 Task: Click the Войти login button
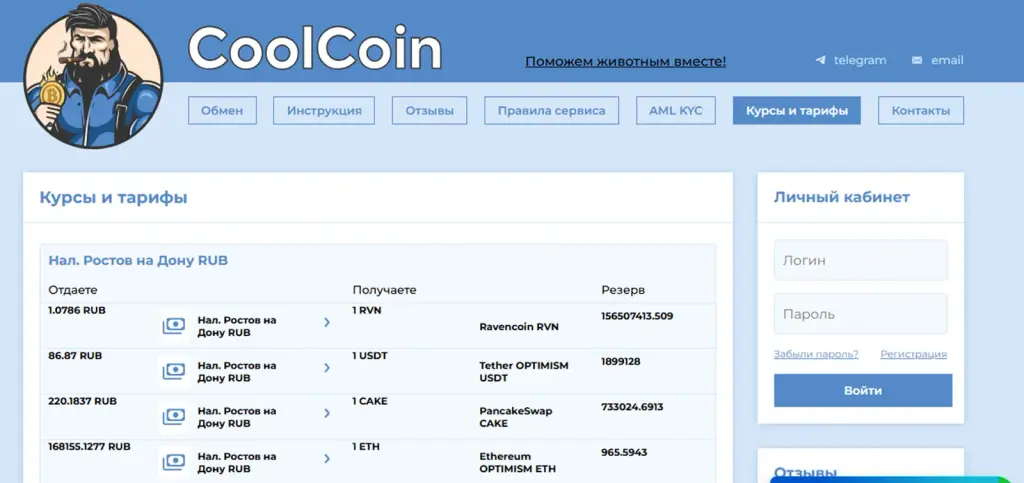point(863,390)
